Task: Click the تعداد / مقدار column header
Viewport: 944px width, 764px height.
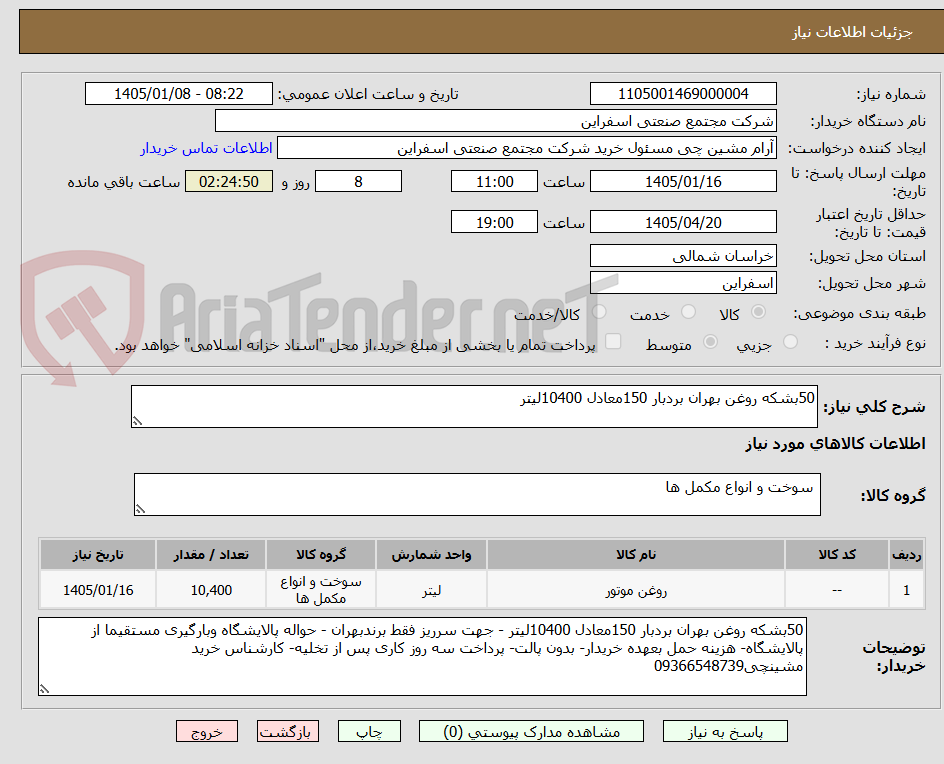Action: tap(211, 554)
